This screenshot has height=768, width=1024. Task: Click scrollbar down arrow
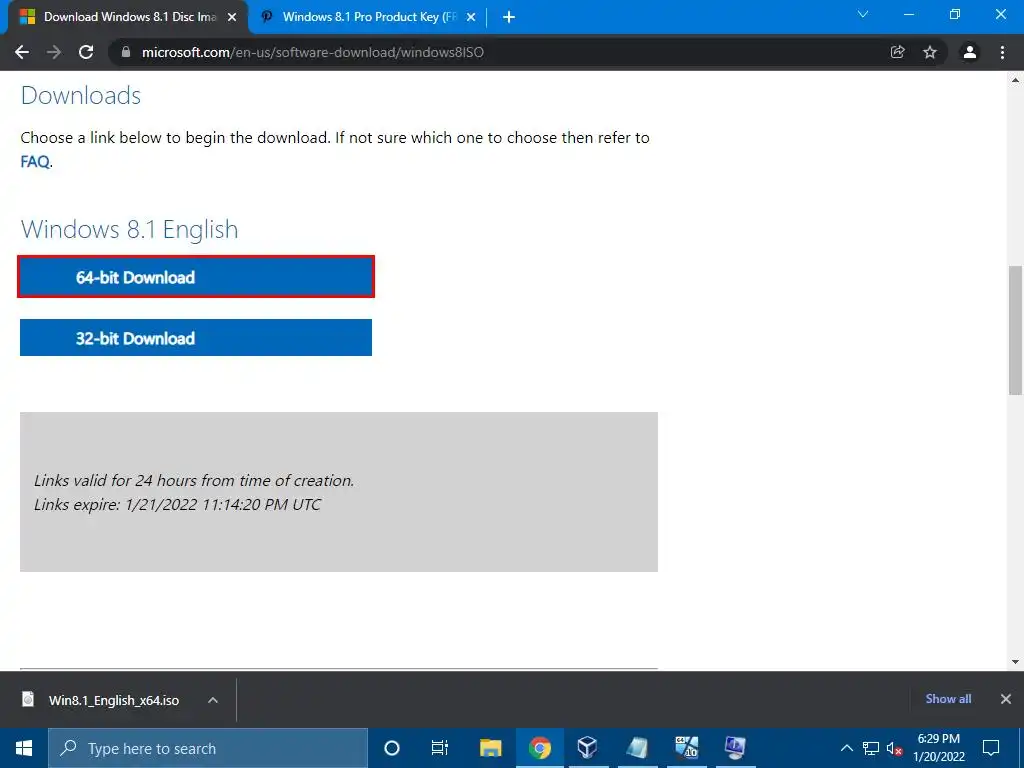[x=1016, y=662]
